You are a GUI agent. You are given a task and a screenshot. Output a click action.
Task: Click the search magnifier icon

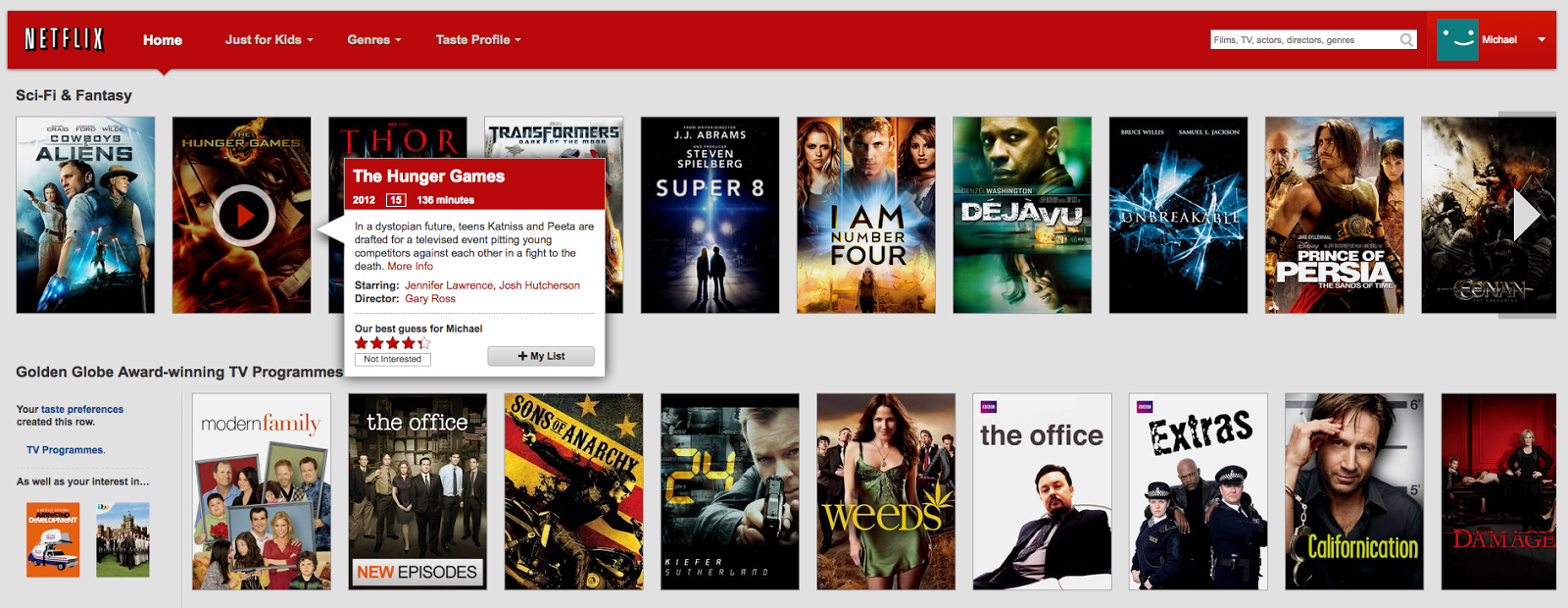click(x=1407, y=40)
